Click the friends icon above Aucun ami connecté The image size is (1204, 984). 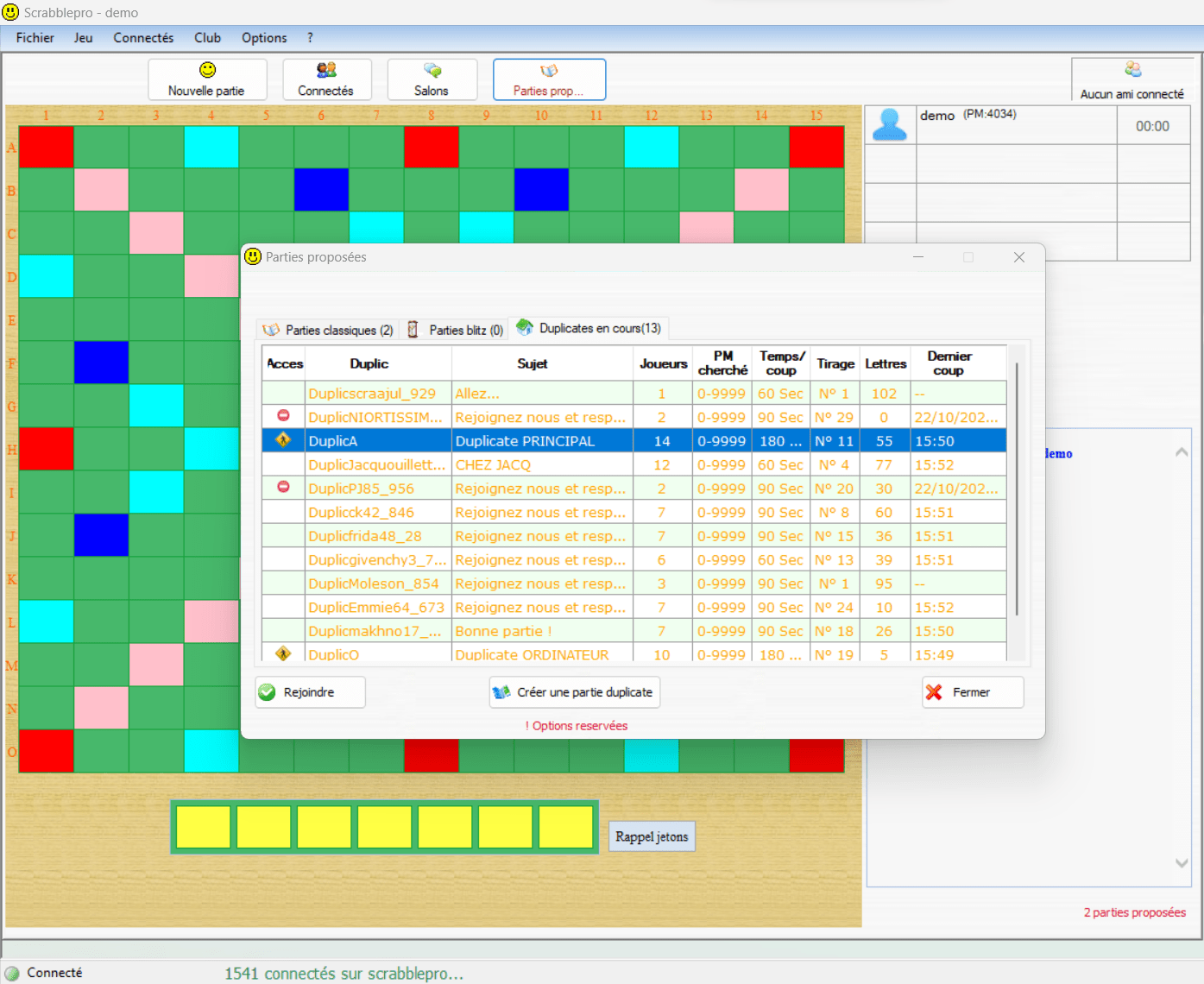(x=1132, y=69)
